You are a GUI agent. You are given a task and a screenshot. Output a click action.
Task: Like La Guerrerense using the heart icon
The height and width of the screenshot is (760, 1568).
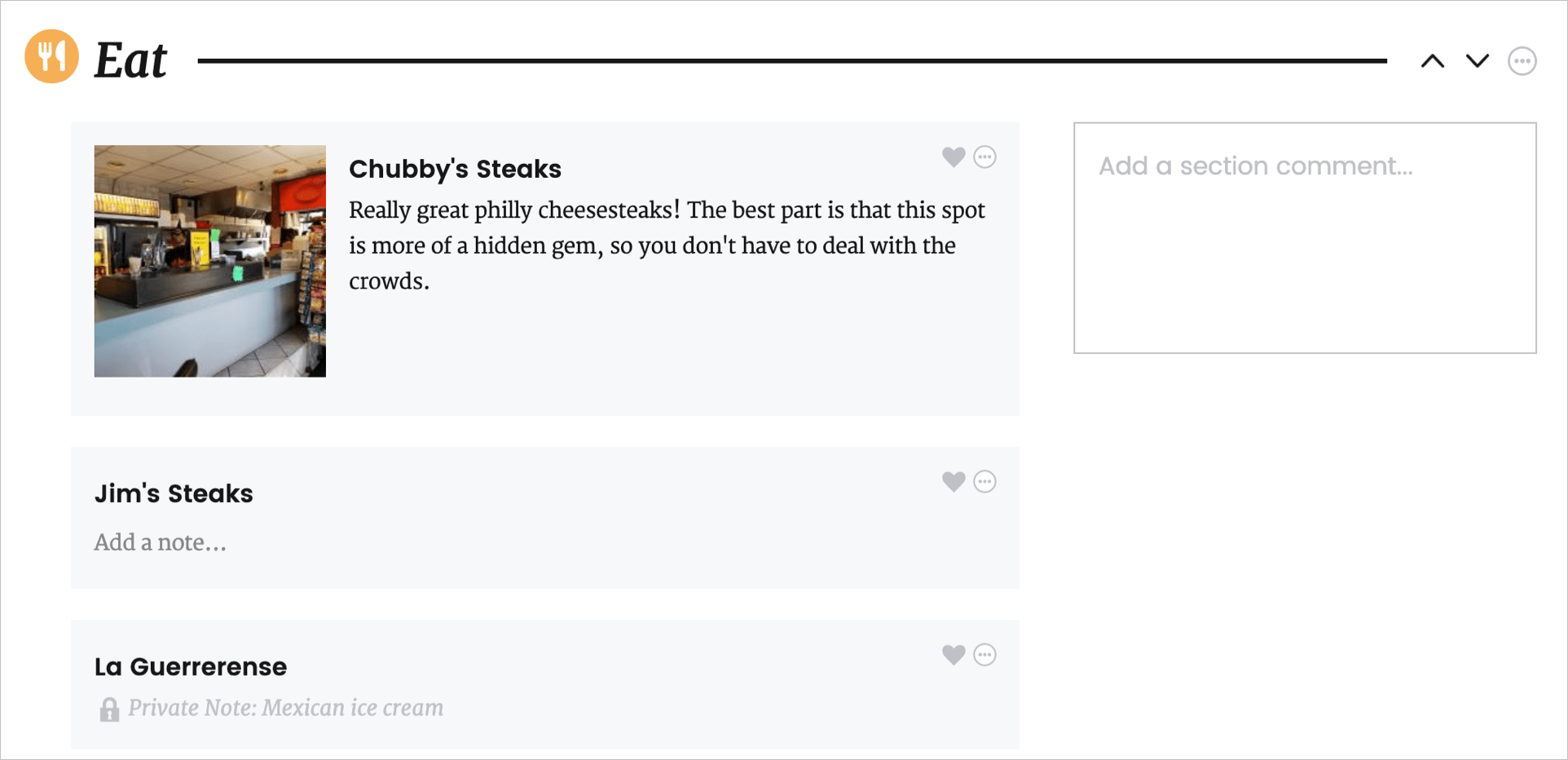[954, 654]
